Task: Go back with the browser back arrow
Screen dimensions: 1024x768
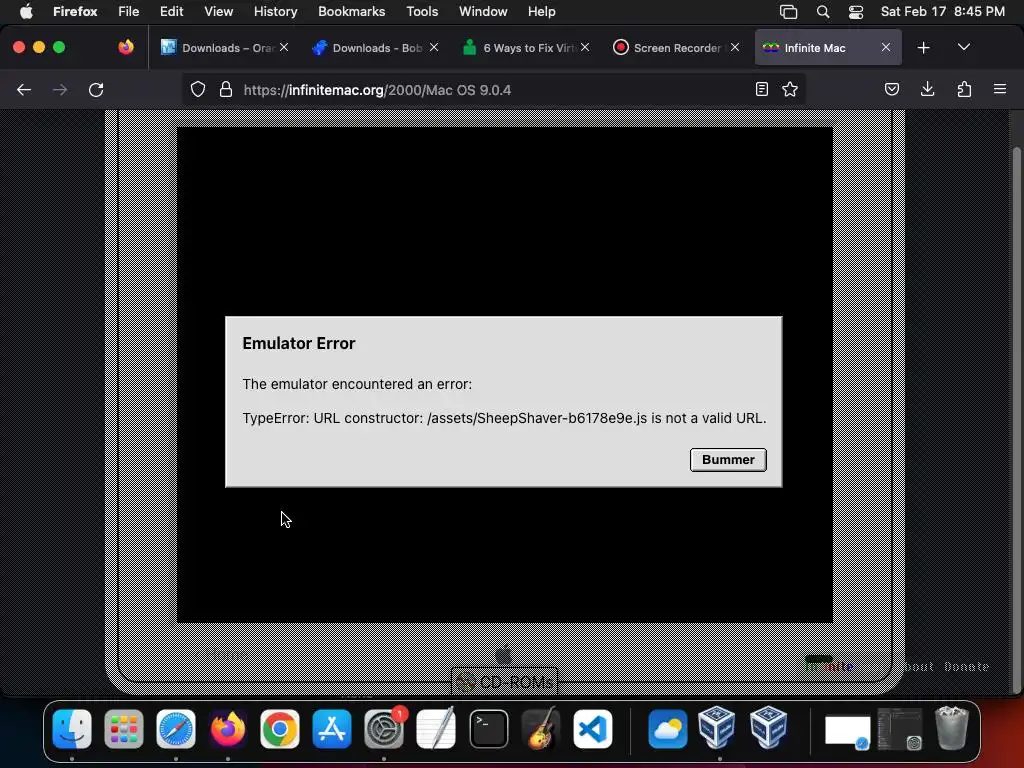Action: pos(24,89)
